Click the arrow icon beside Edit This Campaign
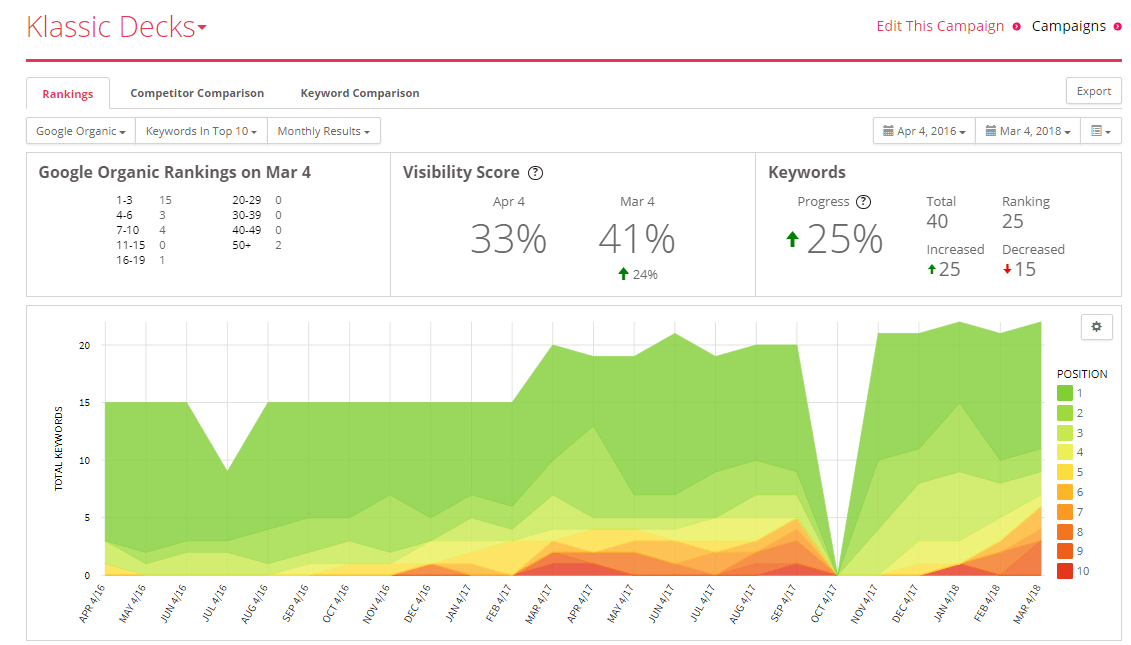This screenshot has width=1131, height=645. pyautogui.click(x=1016, y=27)
